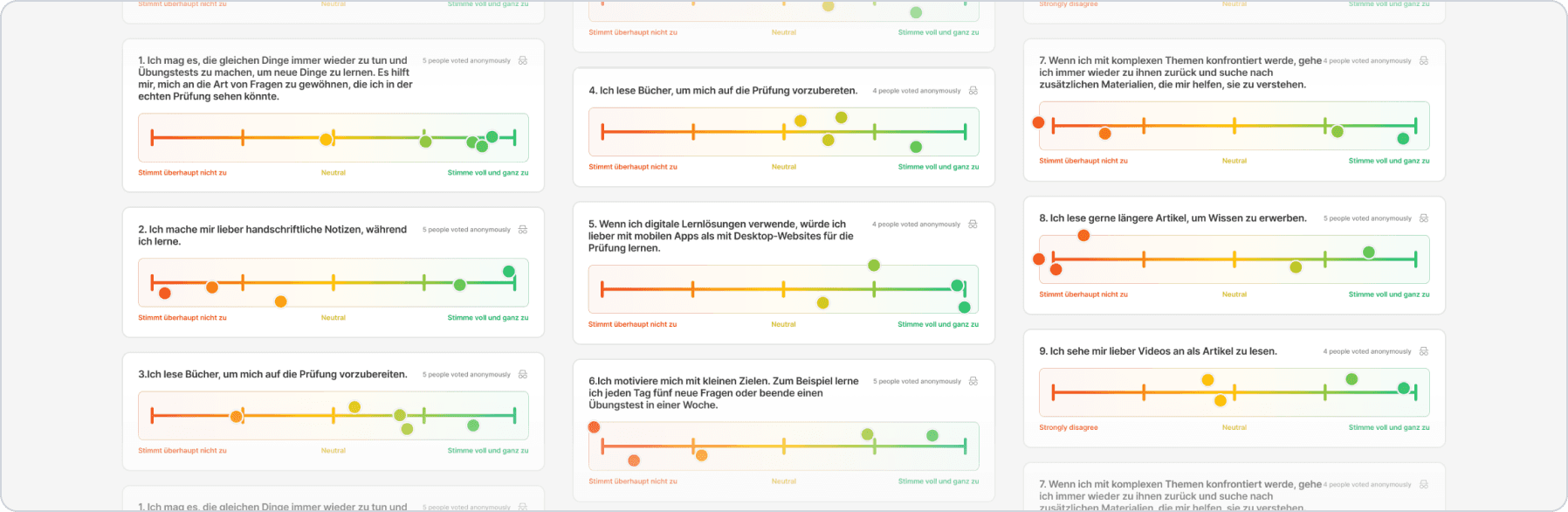Click anonymous icon on fully visible question 1 card
Image resolution: width=1568 pixels, height=512 pixels.
tap(523, 61)
